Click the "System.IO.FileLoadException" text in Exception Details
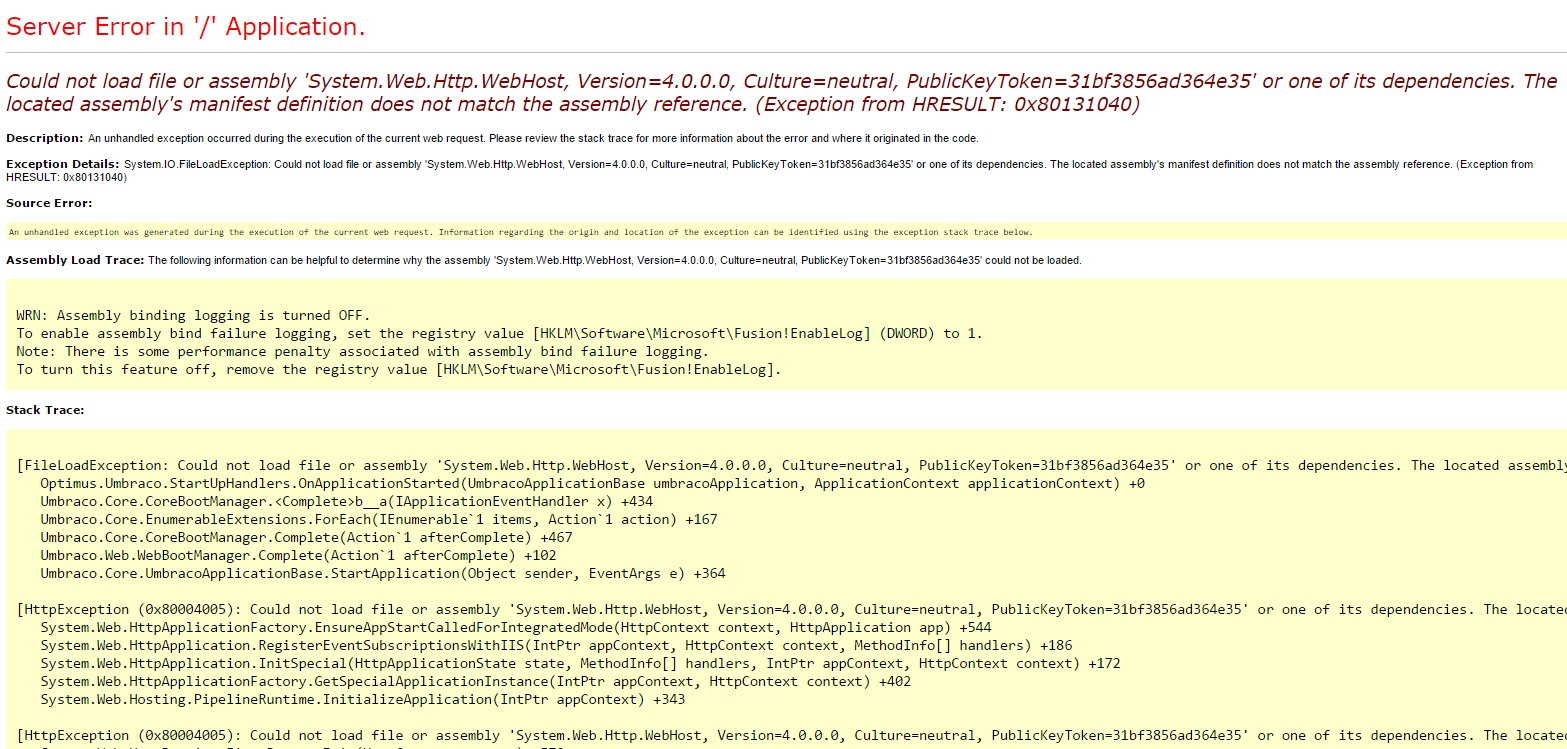This screenshot has height=749, width=1567. [199, 164]
